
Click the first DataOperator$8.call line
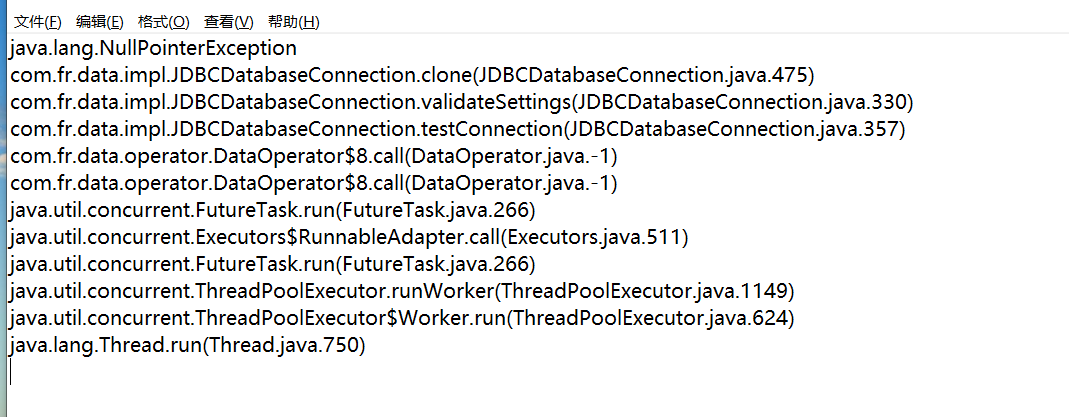(x=313, y=156)
